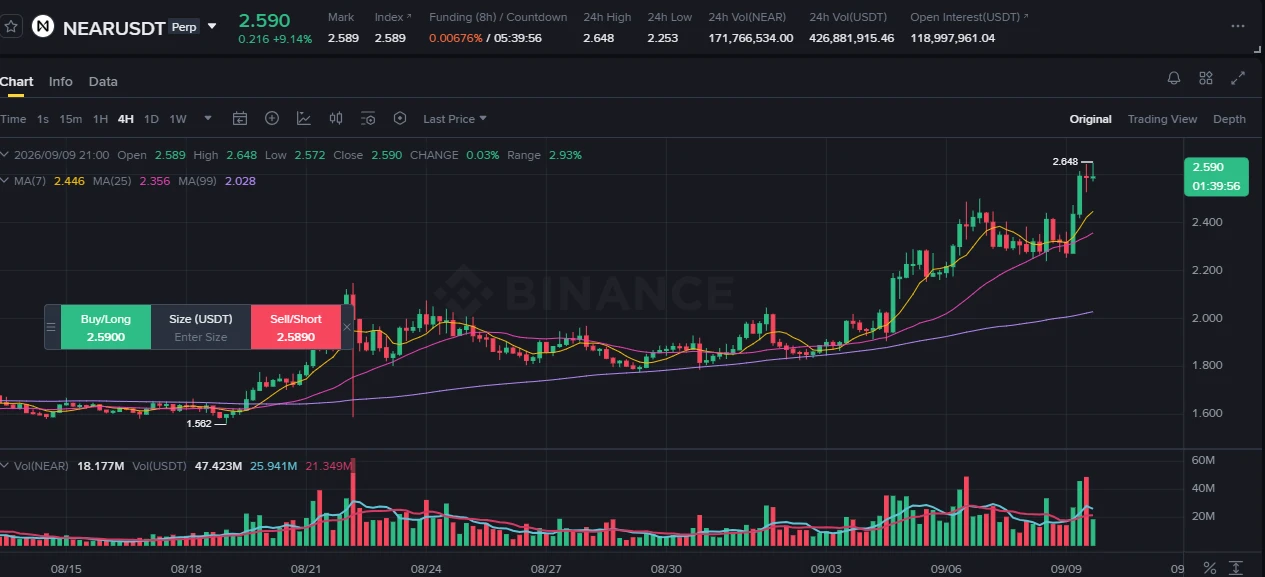
Task: Switch chart to Original view
Action: (1090, 119)
